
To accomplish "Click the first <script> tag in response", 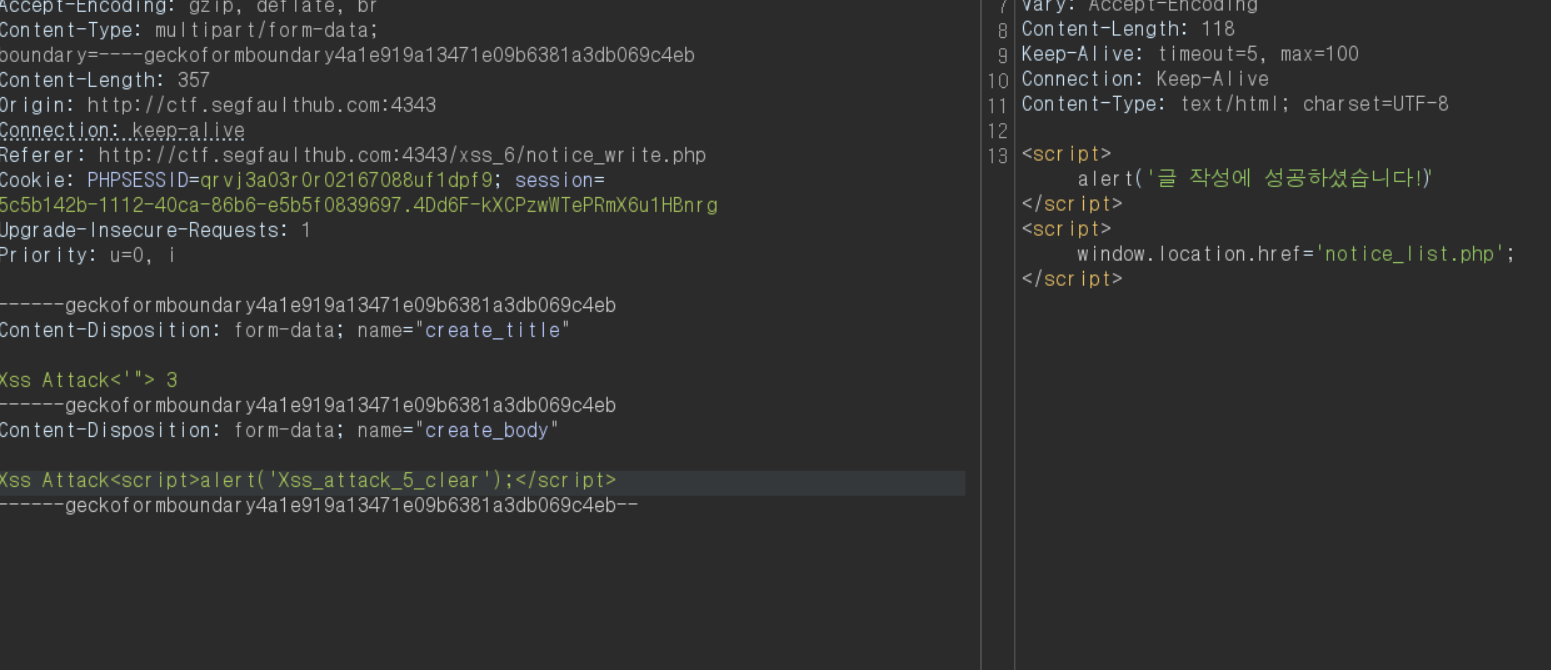I will (x=1066, y=154).
